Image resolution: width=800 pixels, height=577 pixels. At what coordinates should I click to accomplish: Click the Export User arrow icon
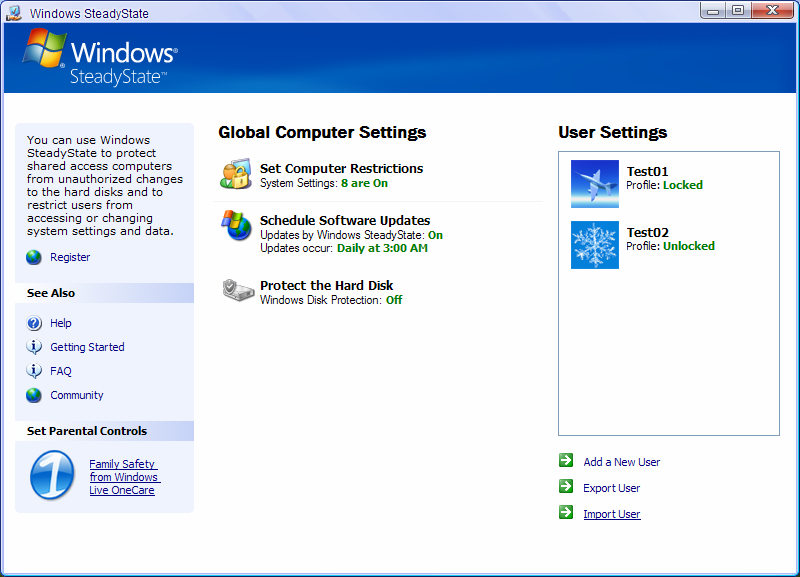click(565, 488)
